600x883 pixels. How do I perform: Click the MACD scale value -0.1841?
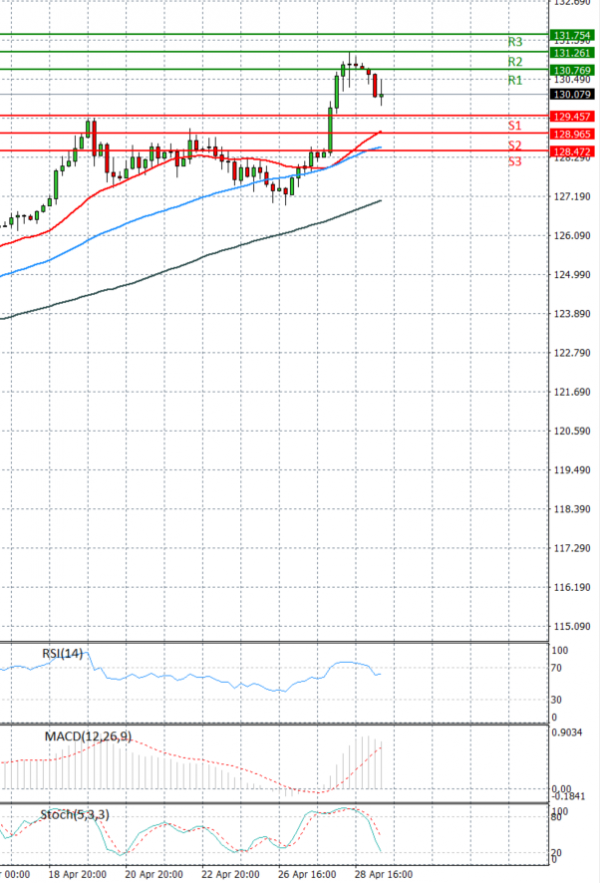[x=568, y=796]
